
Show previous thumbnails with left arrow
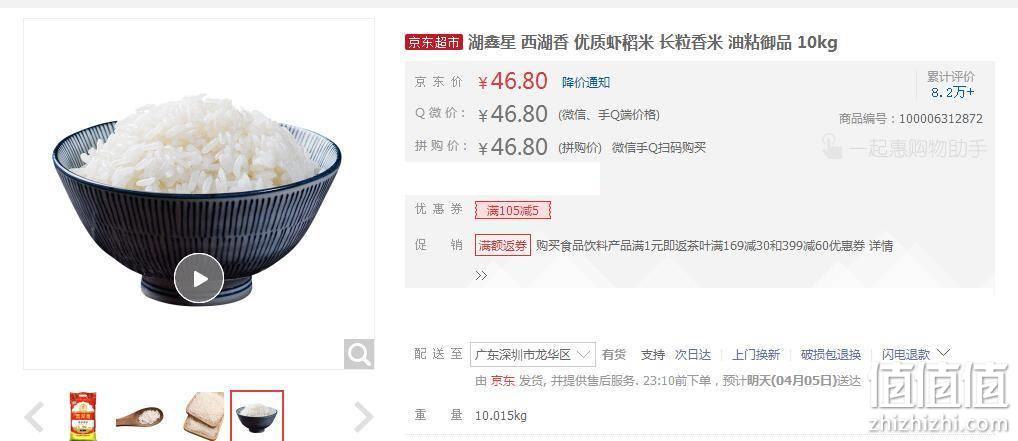pyautogui.click(x=34, y=416)
